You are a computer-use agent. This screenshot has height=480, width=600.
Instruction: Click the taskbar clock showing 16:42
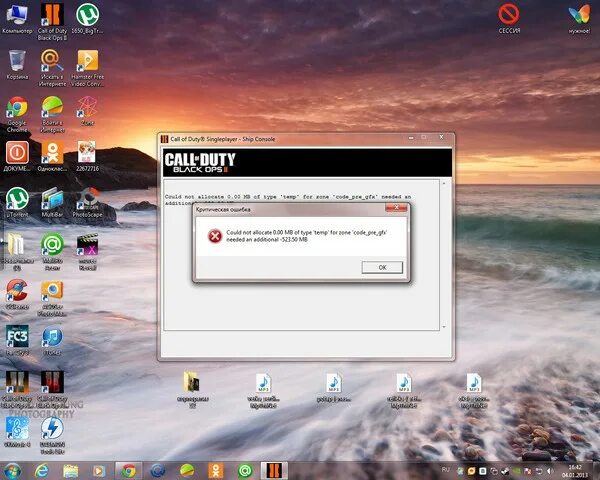(575, 471)
